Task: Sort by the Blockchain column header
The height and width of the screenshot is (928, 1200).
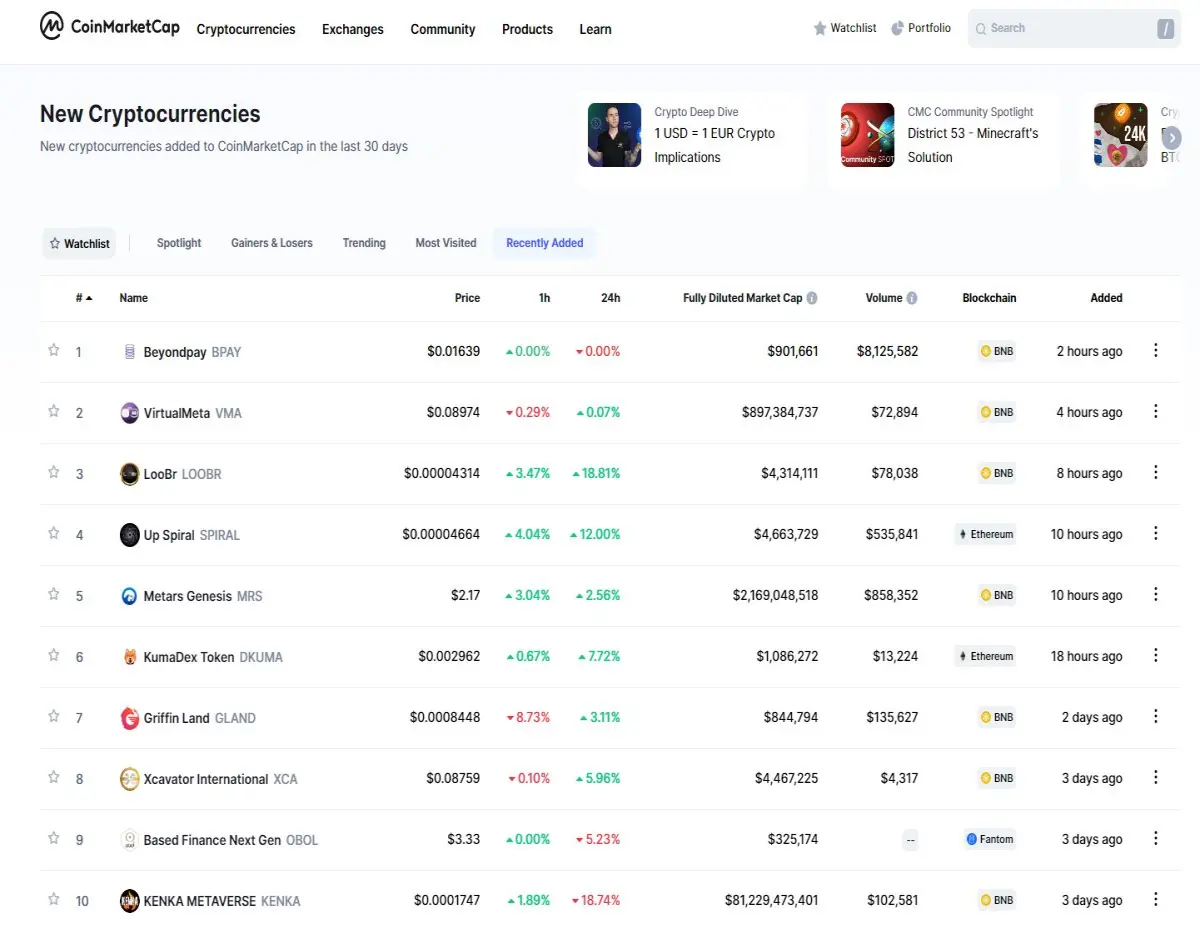Action: (x=989, y=298)
